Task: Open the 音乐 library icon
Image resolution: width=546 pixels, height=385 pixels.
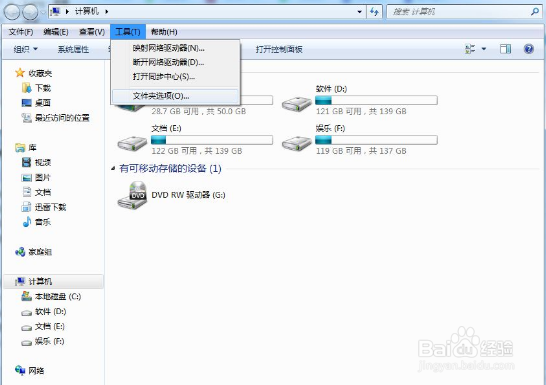Action: (x=26, y=222)
